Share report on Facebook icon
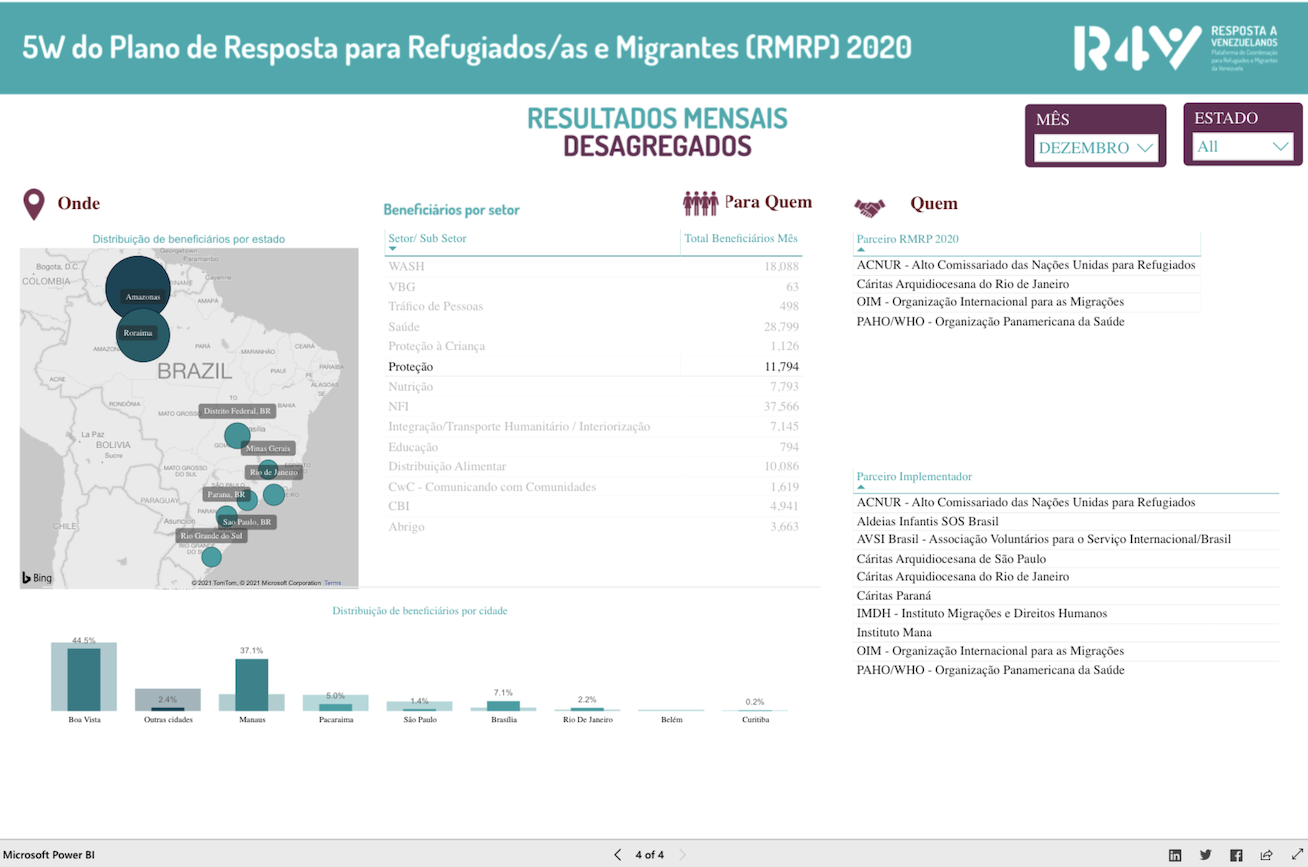The image size is (1308, 867). click(x=1236, y=855)
